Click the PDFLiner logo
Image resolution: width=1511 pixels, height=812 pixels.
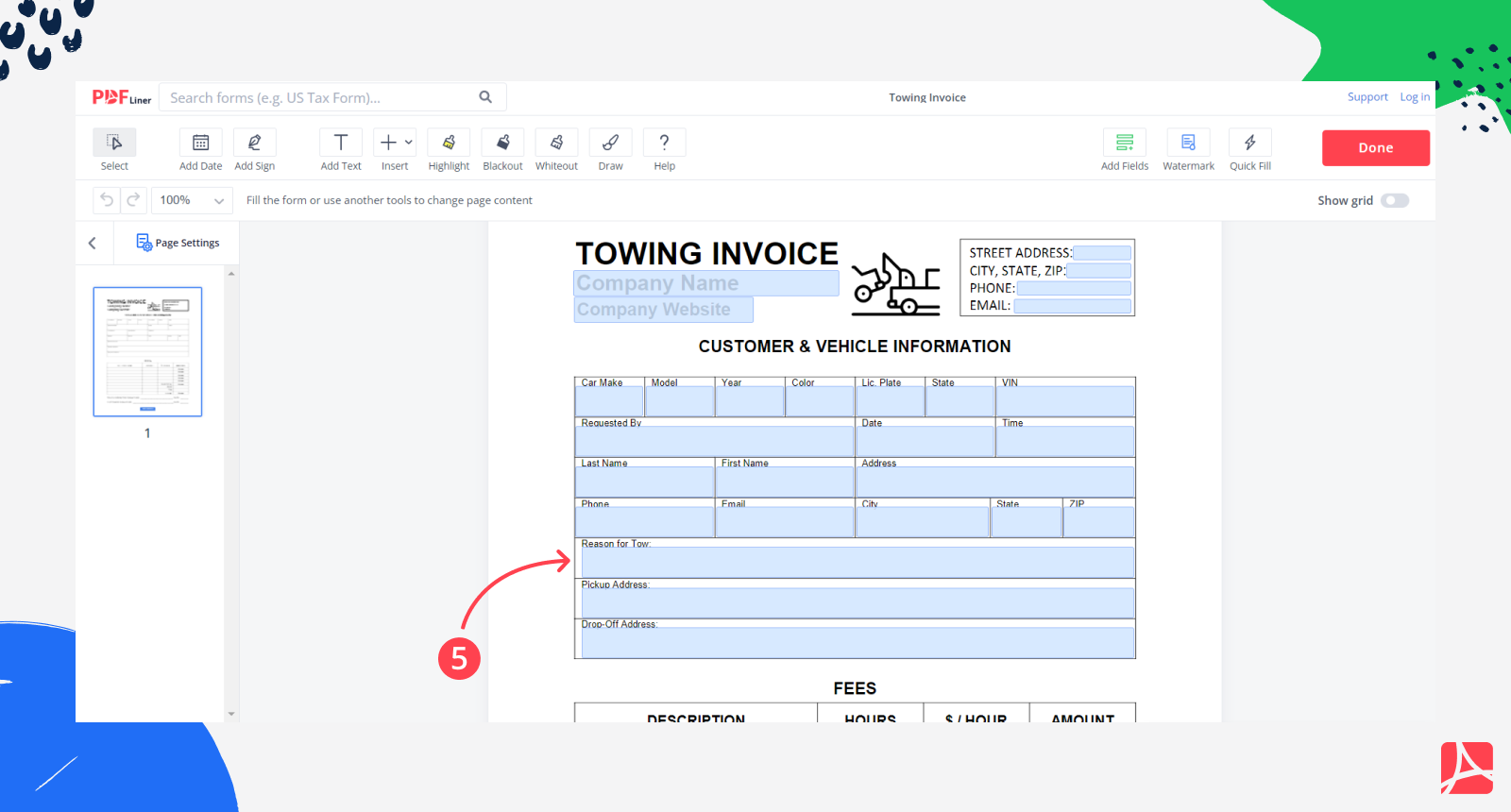click(x=122, y=97)
